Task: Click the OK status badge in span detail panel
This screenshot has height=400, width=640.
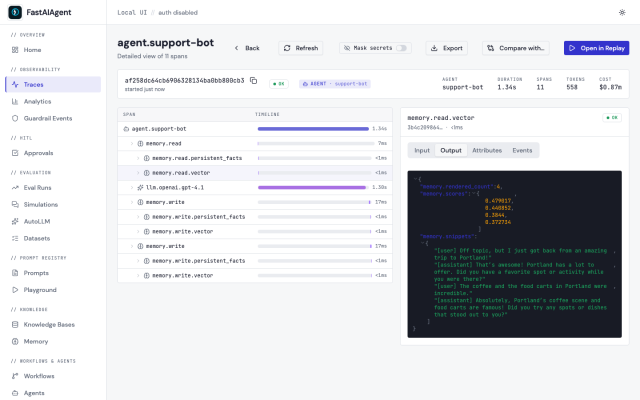Action: (x=612, y=118)
